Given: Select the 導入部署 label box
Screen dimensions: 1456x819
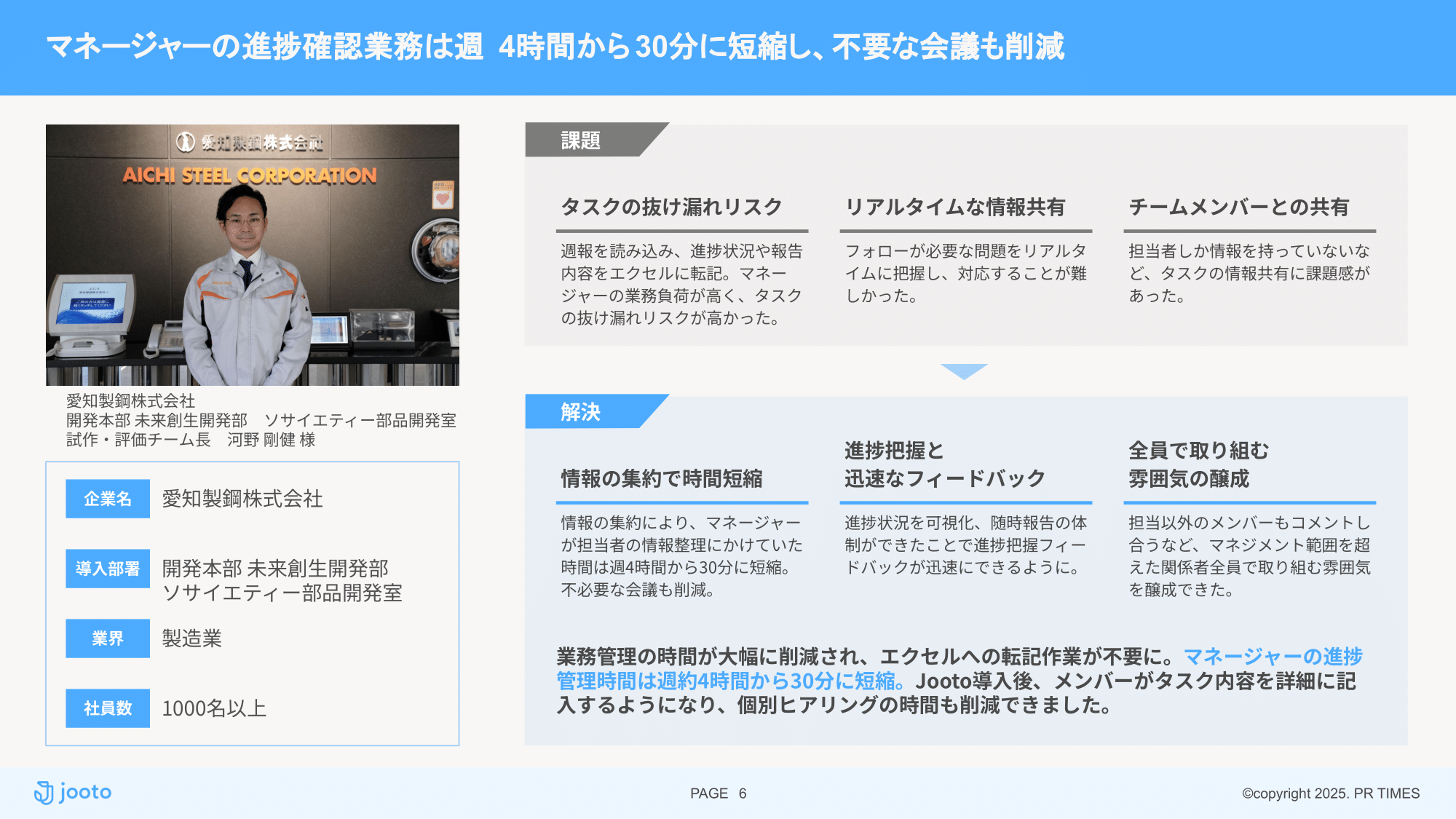Looking at the screenshot, I should coord(108,569).
